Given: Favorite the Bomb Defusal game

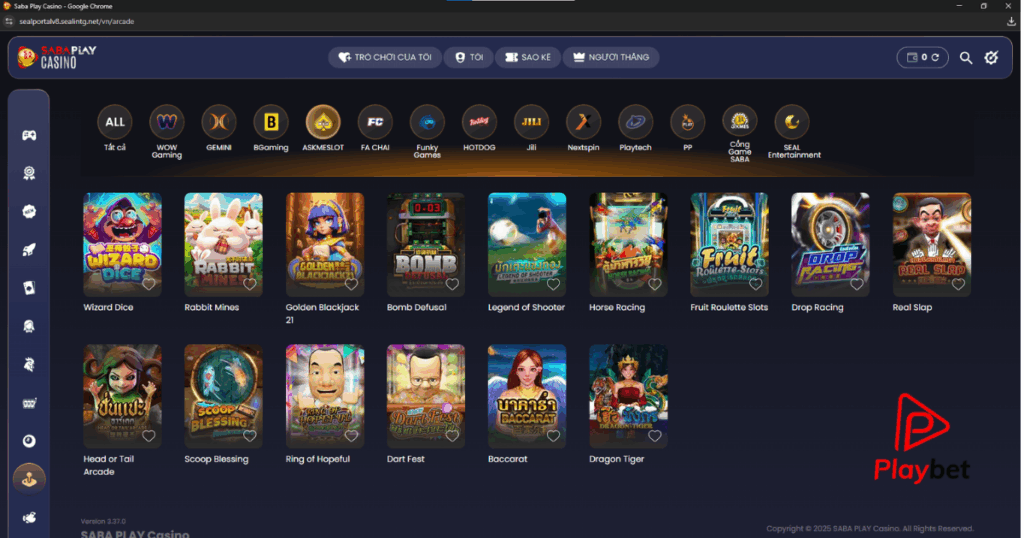Looking at the screenshot, I should pos(453,284).
